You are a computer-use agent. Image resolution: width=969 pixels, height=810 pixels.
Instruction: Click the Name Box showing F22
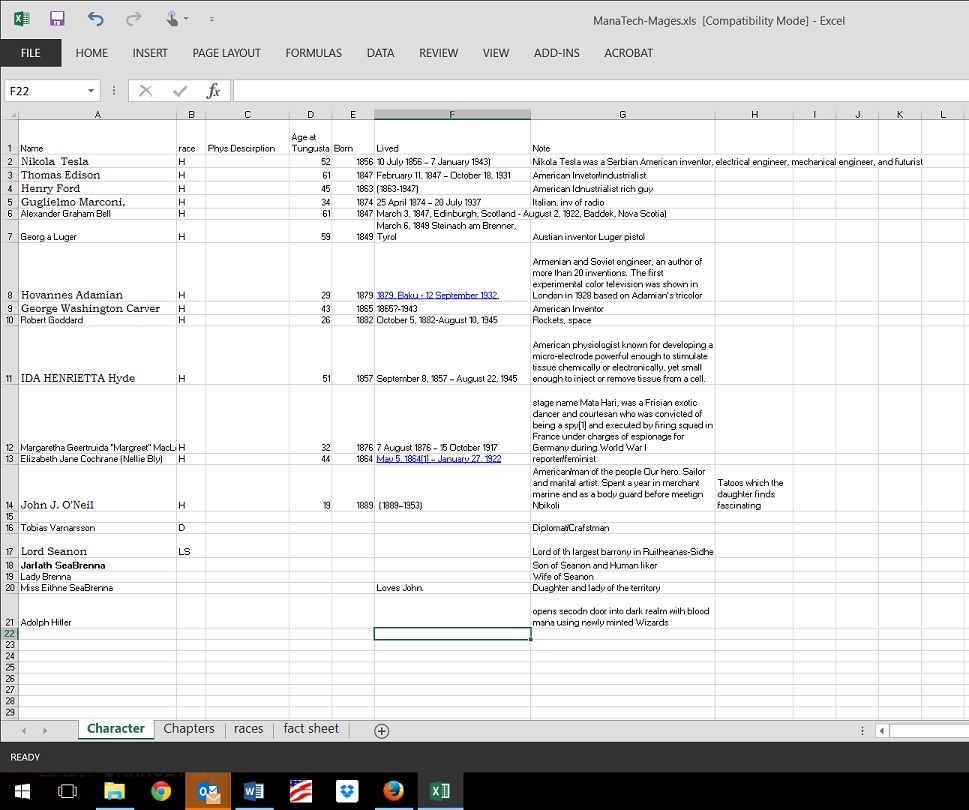click(44, 91)
